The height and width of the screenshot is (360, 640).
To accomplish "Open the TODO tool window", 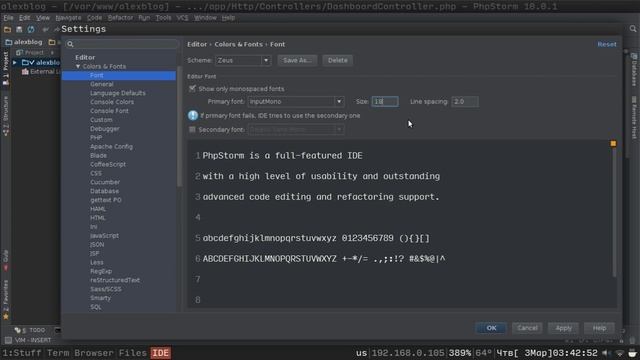I will [x=30, y=330].
